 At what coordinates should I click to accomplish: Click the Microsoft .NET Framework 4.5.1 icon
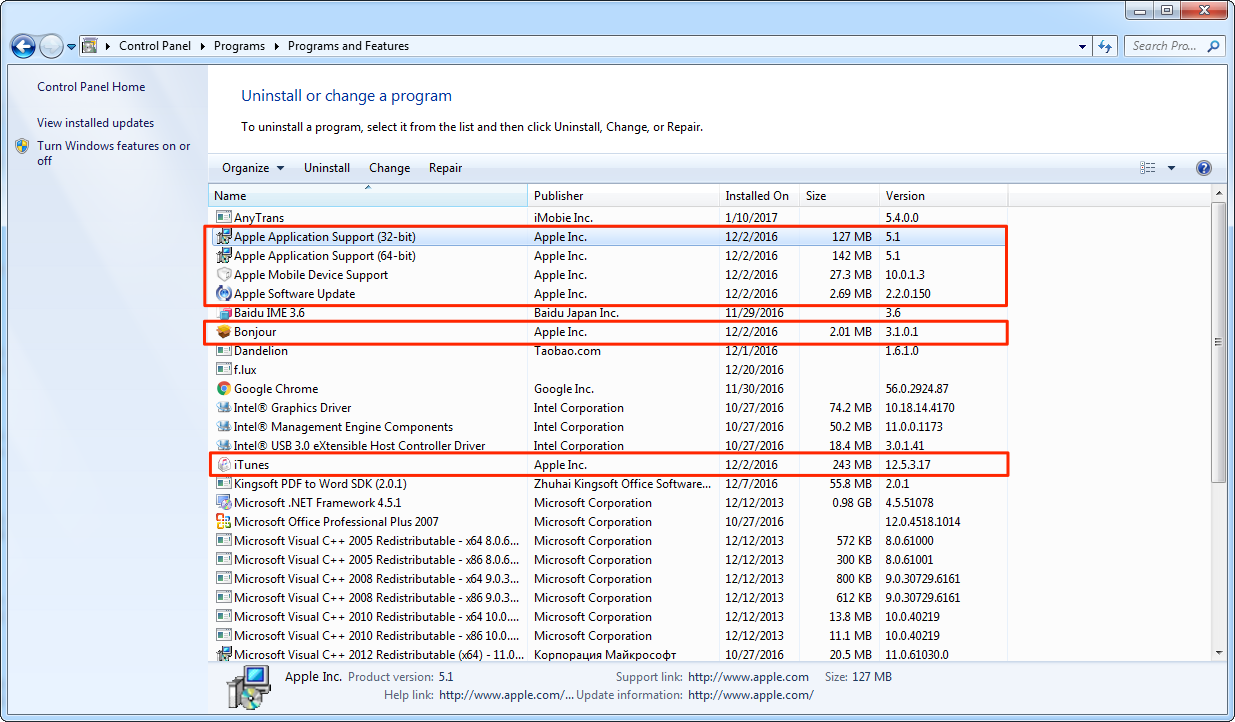click(224, 503)
